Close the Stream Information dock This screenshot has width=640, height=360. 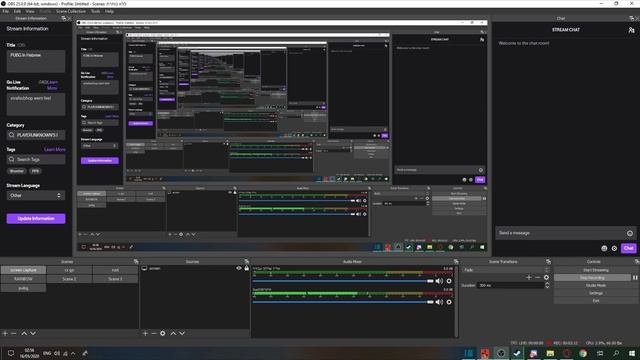(69, 18)
